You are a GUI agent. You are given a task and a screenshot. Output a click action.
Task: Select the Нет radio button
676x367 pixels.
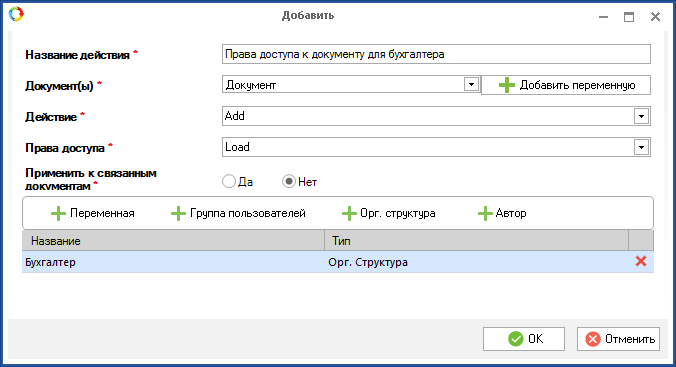289,182
